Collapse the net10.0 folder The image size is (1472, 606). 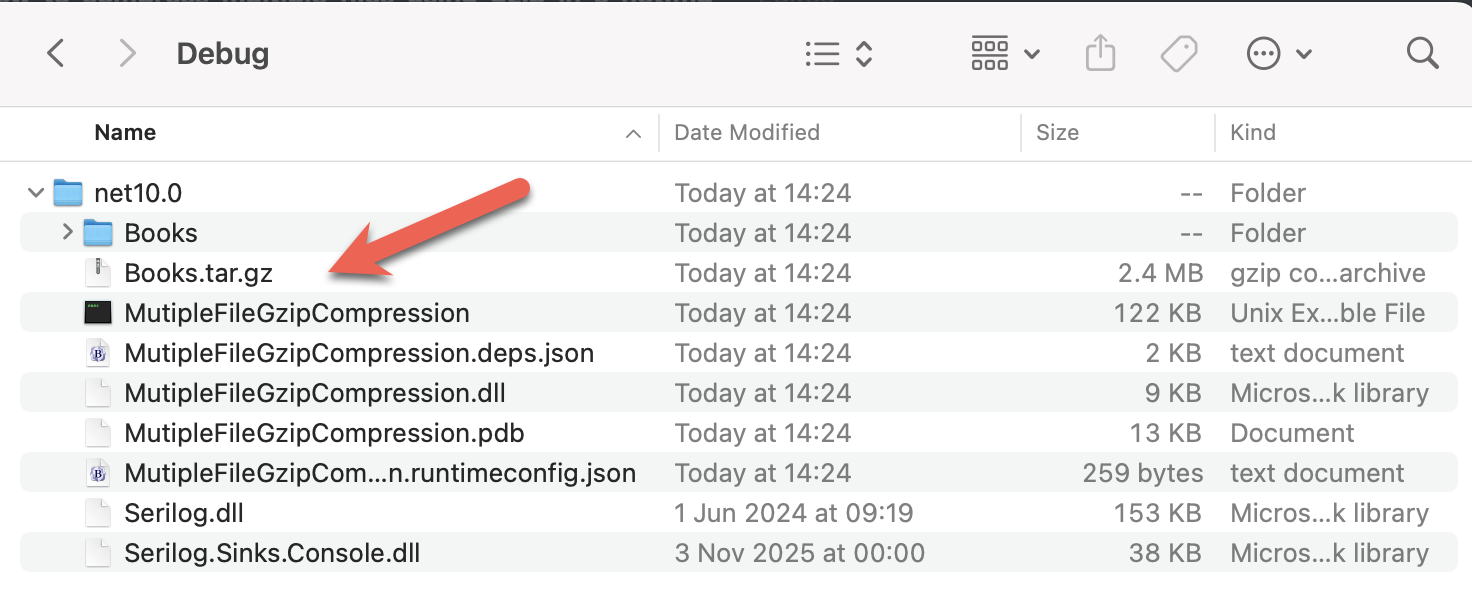click(35, 192)
